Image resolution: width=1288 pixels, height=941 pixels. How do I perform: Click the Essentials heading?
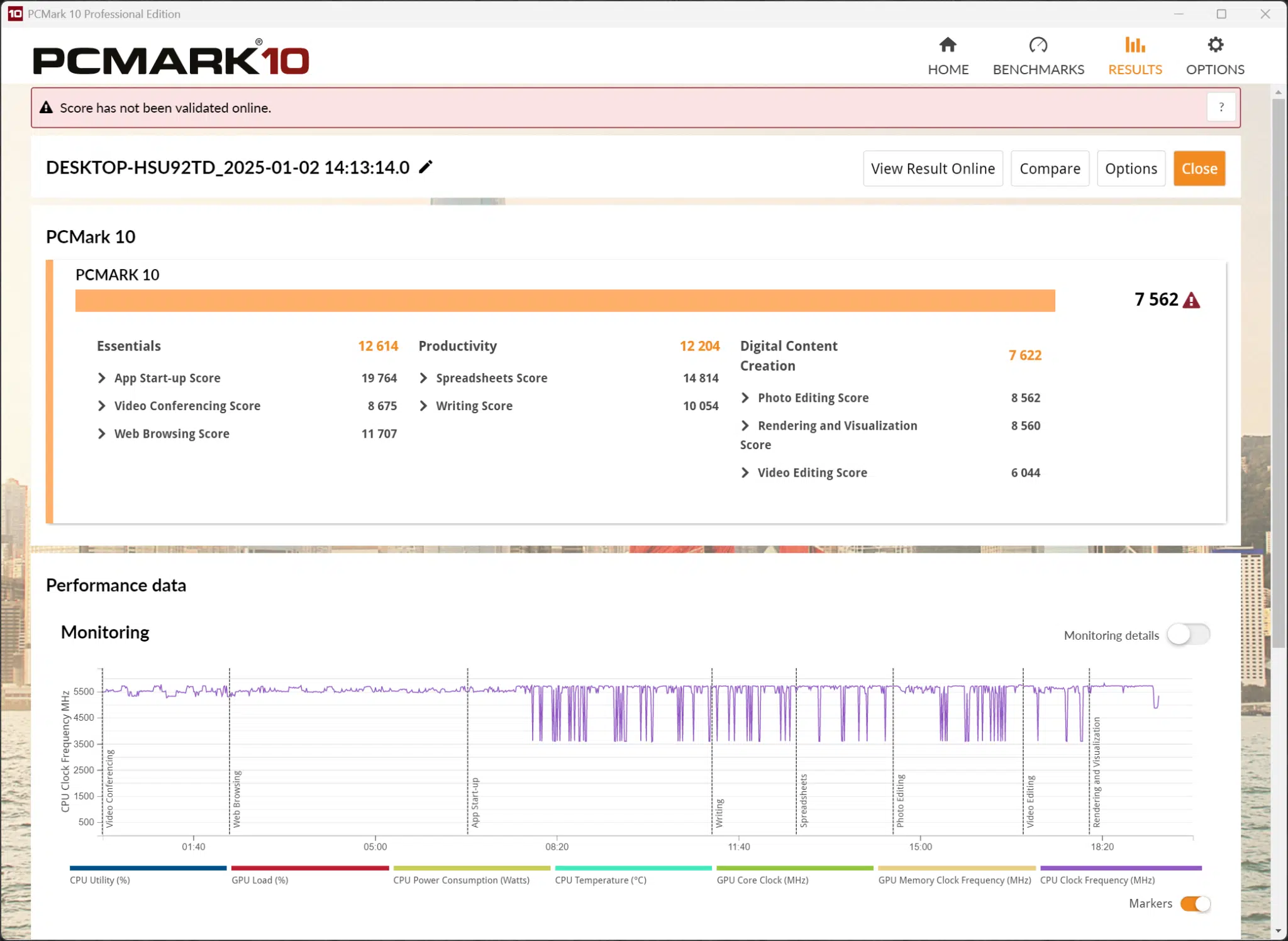[129, 346]
